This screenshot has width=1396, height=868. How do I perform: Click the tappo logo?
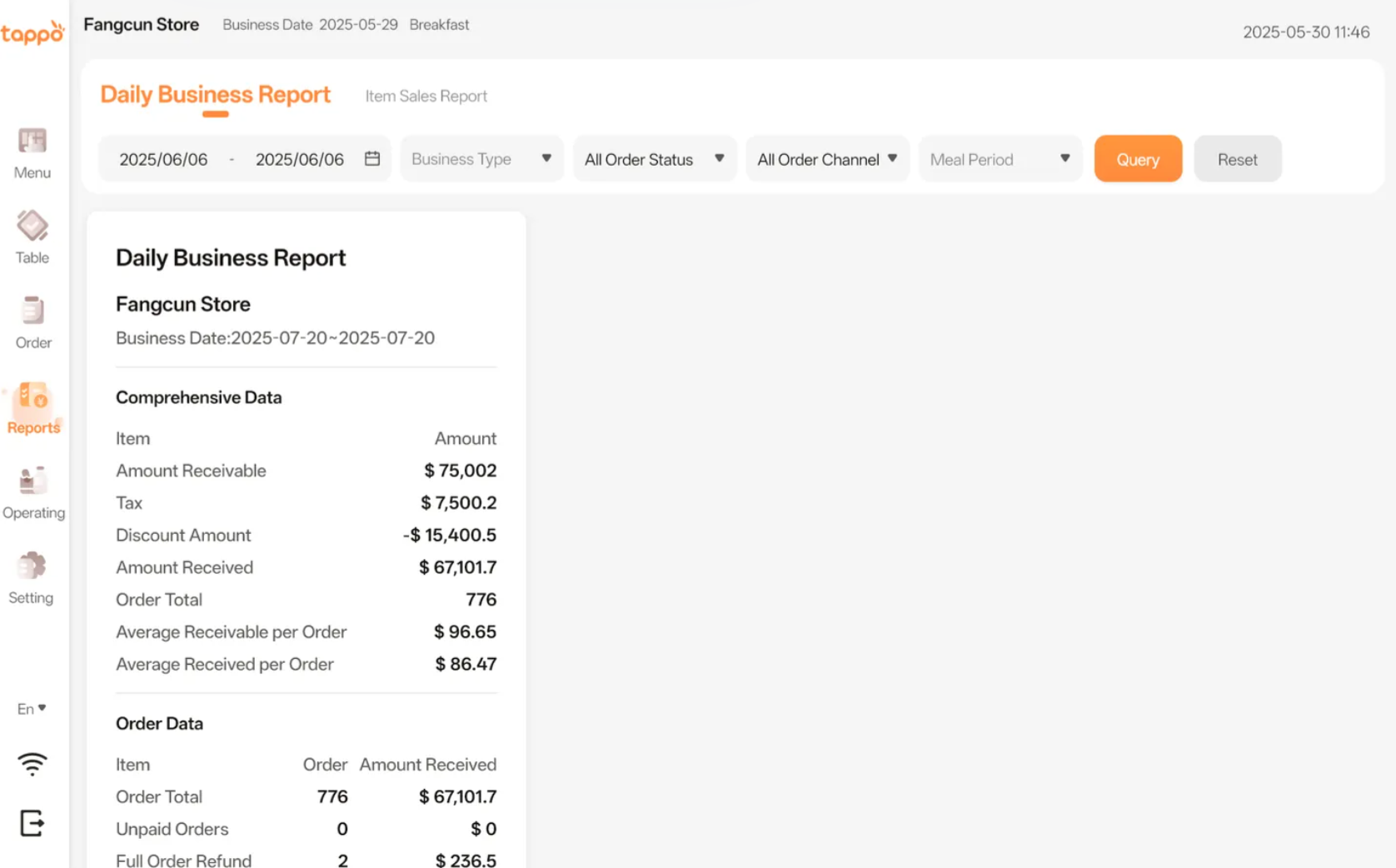click(32, 33)
